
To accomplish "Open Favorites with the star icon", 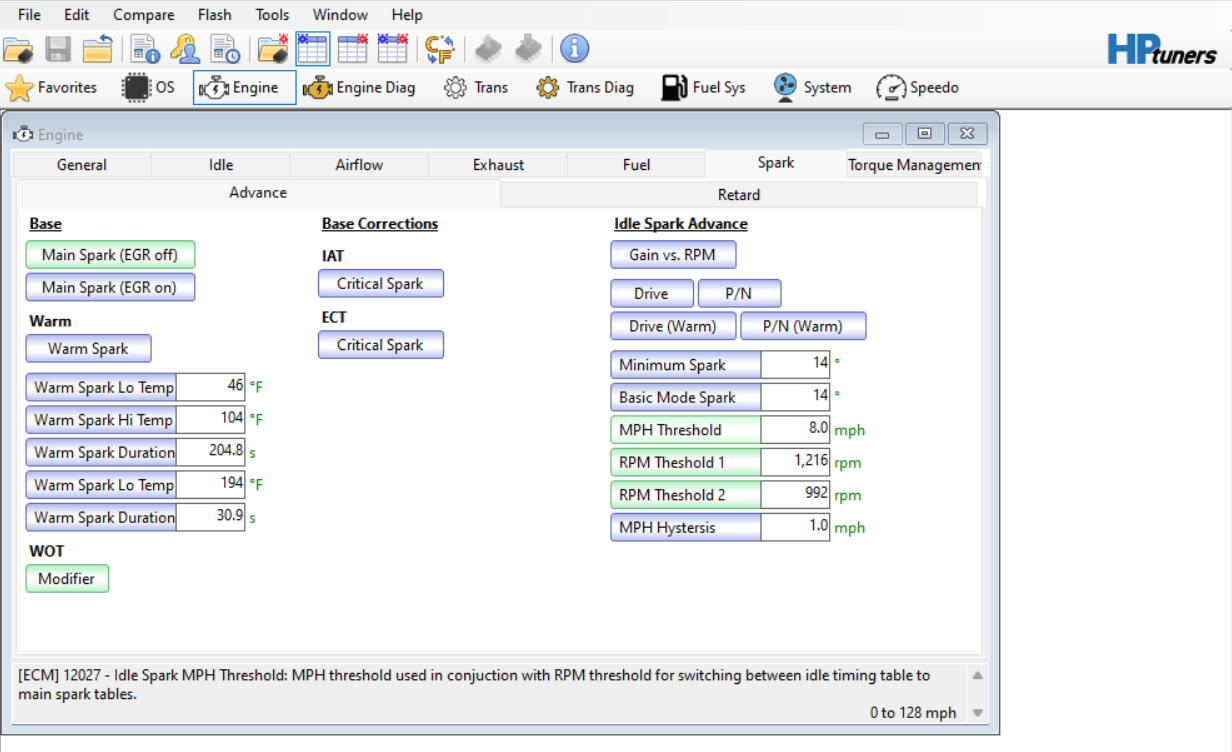I will click(x=51, y=88).
